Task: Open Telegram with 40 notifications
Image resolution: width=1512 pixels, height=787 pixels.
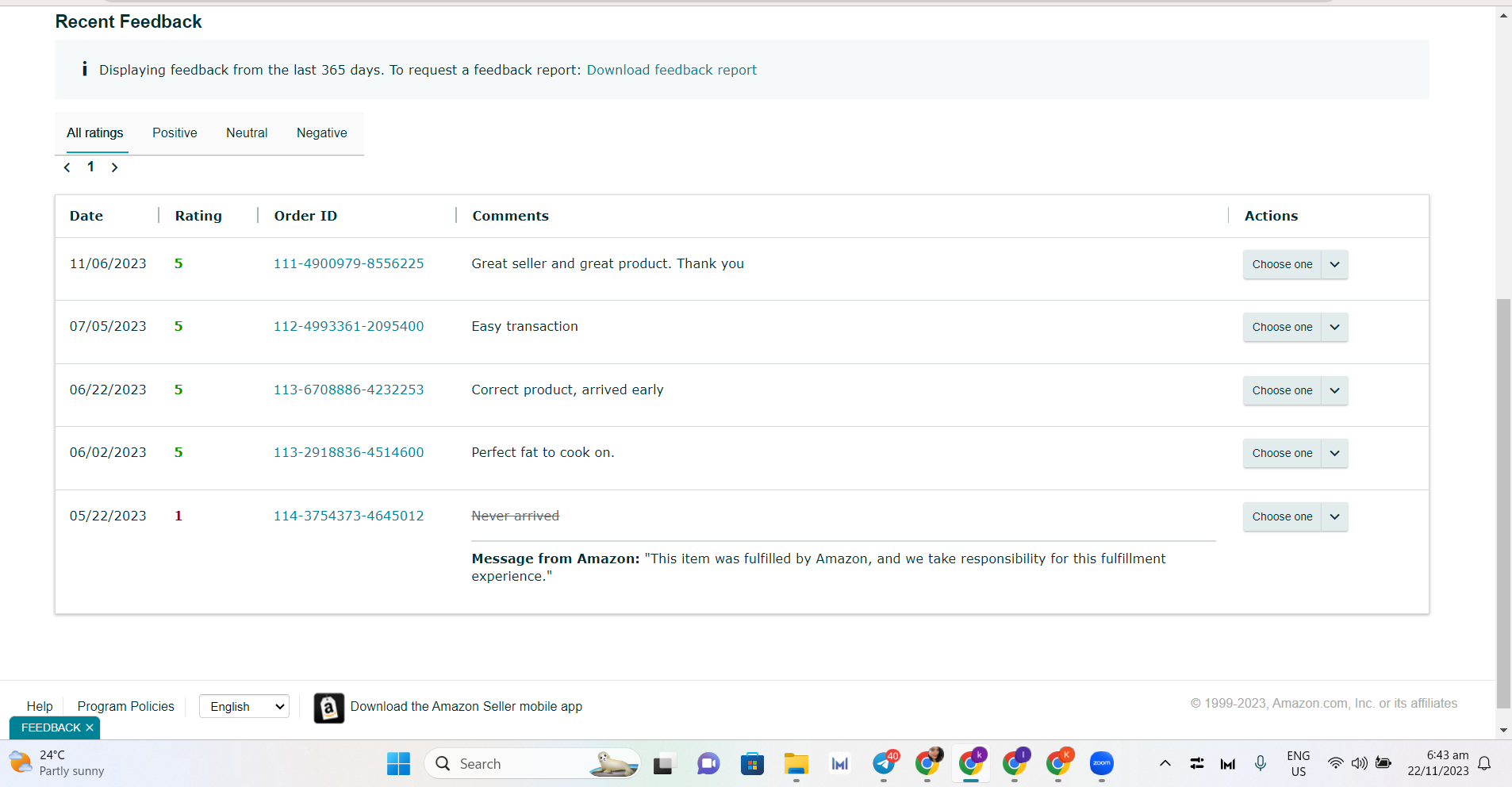Action: pos(885,764)
